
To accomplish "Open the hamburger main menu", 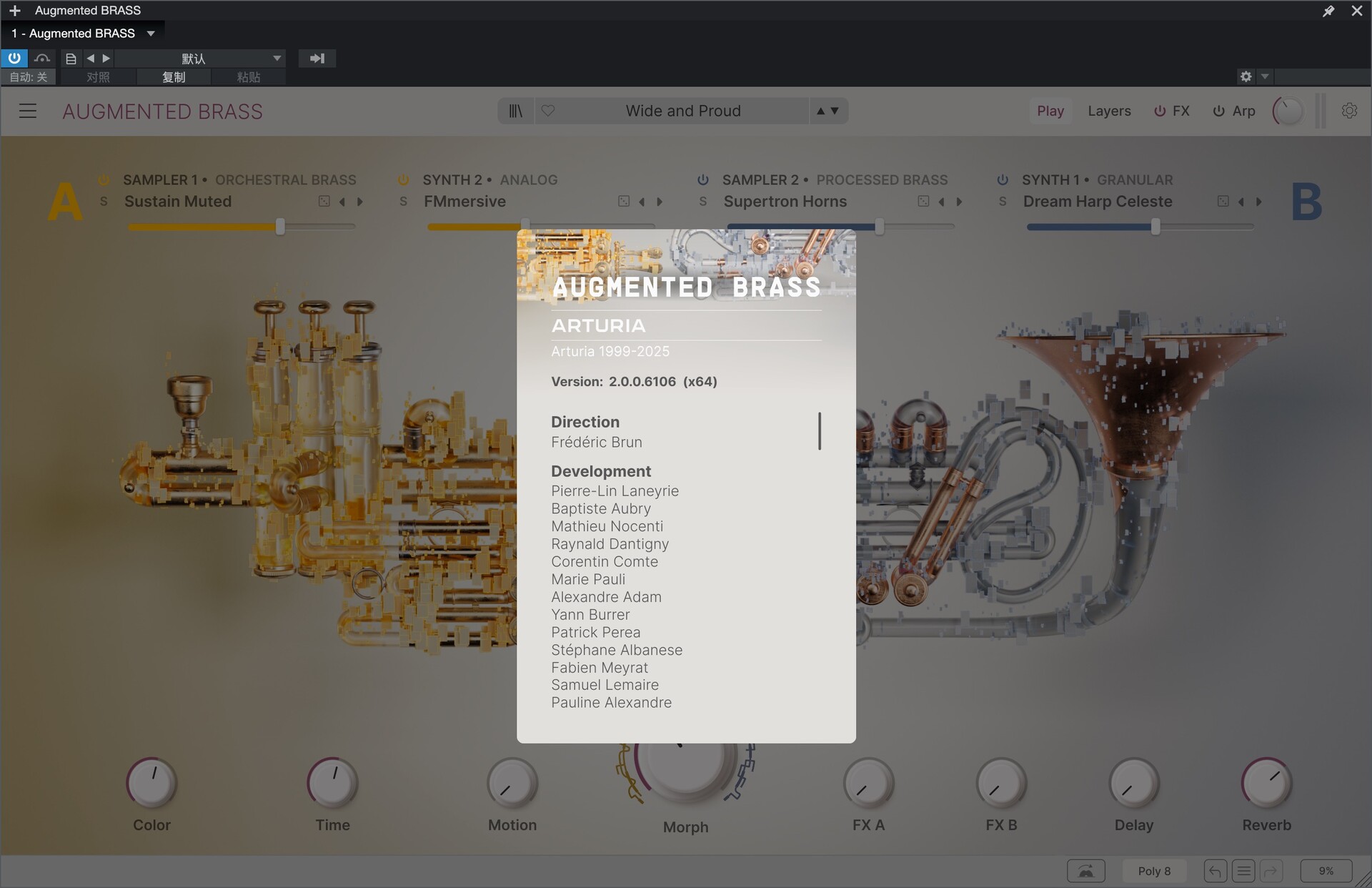I will coord(27,111).
